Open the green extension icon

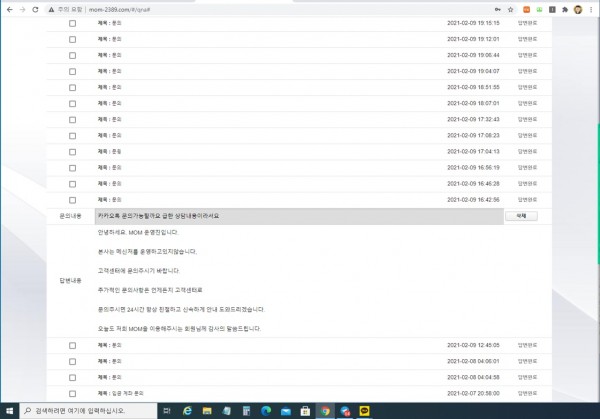click(539, 10)
